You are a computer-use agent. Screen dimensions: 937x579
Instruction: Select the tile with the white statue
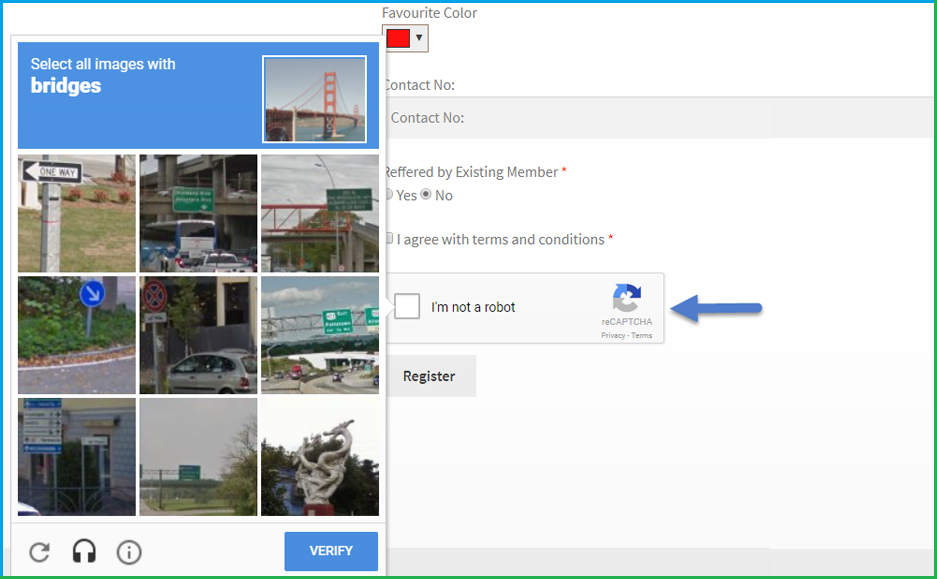tap(320, 457)
